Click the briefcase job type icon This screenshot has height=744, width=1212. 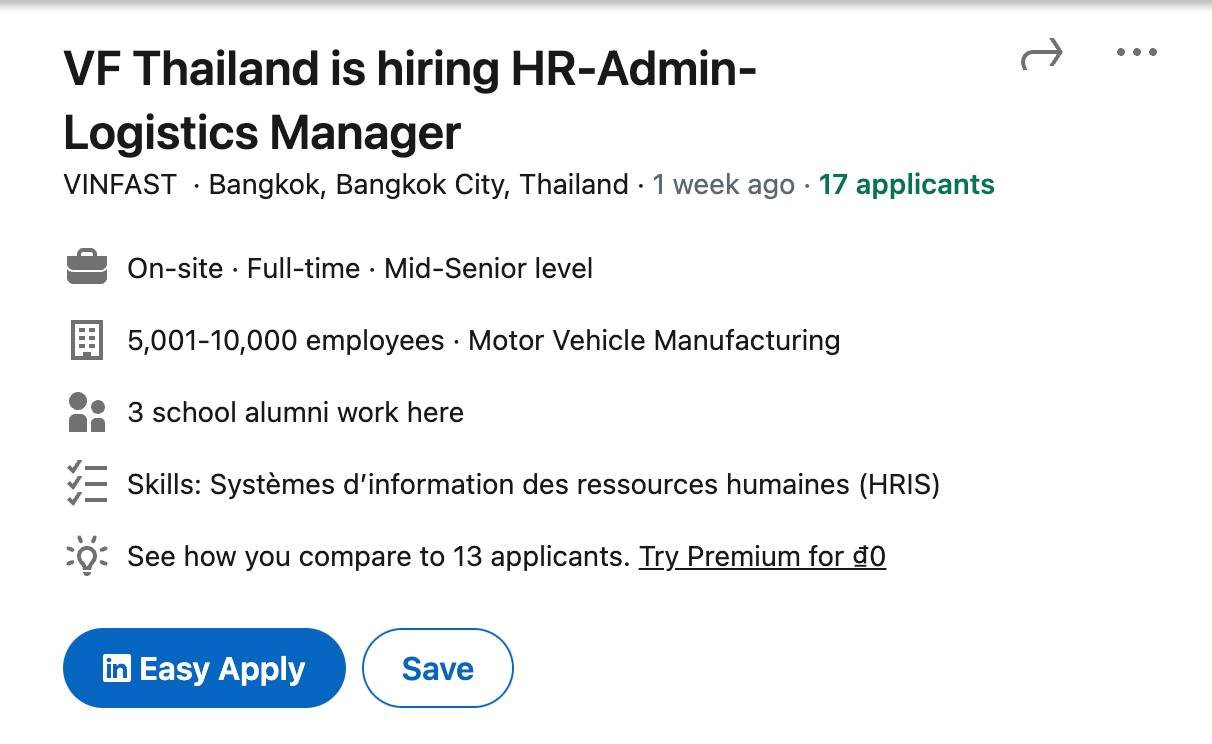coord(87,268)
